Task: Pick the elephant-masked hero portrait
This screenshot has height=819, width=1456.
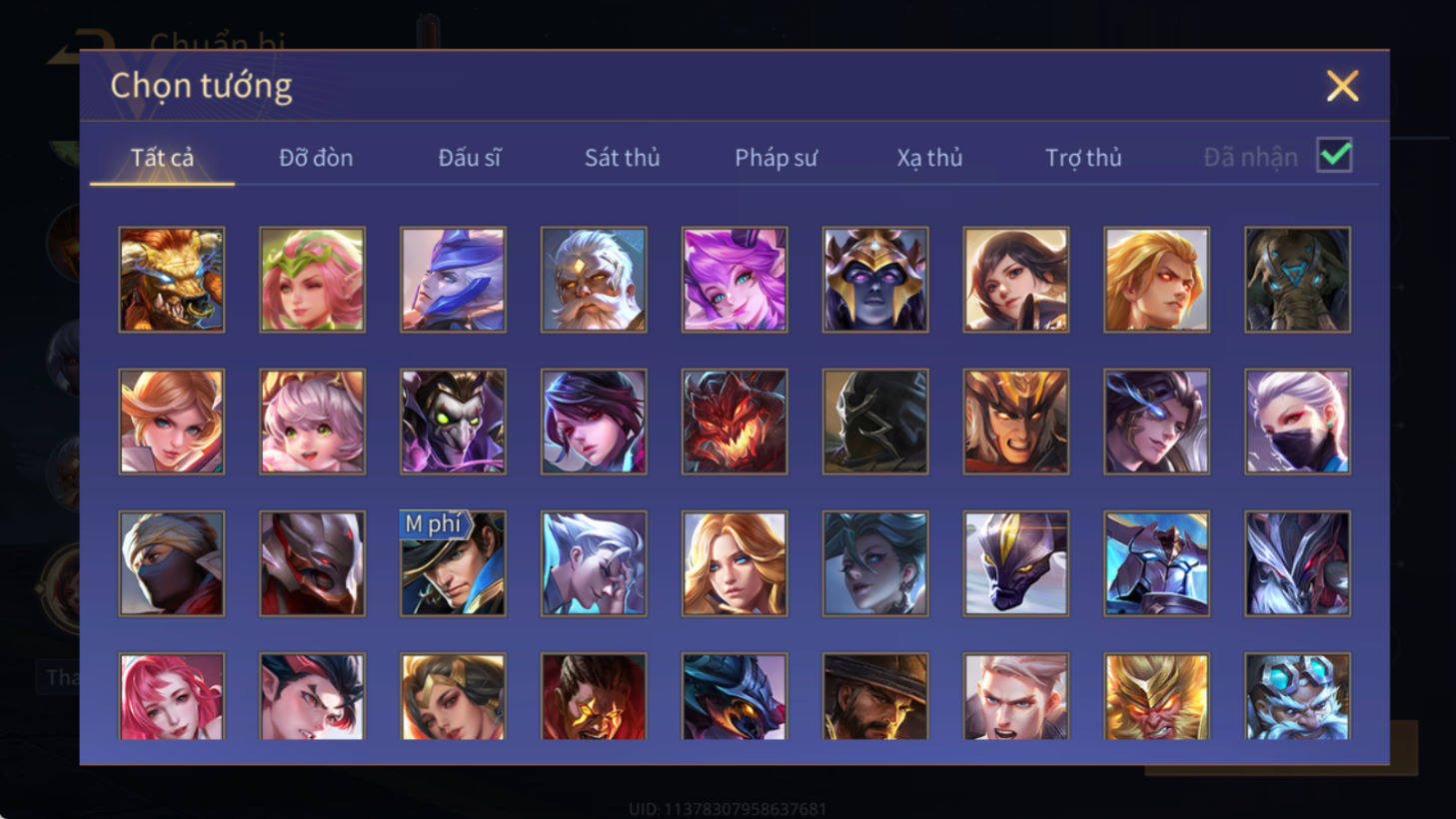Action: pos(1297,280)
